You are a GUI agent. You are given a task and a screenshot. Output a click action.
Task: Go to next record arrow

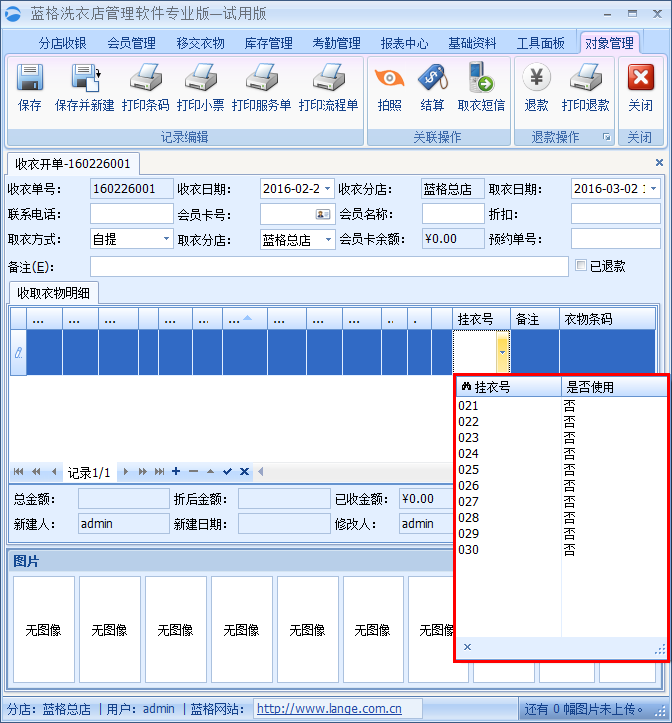125,471
